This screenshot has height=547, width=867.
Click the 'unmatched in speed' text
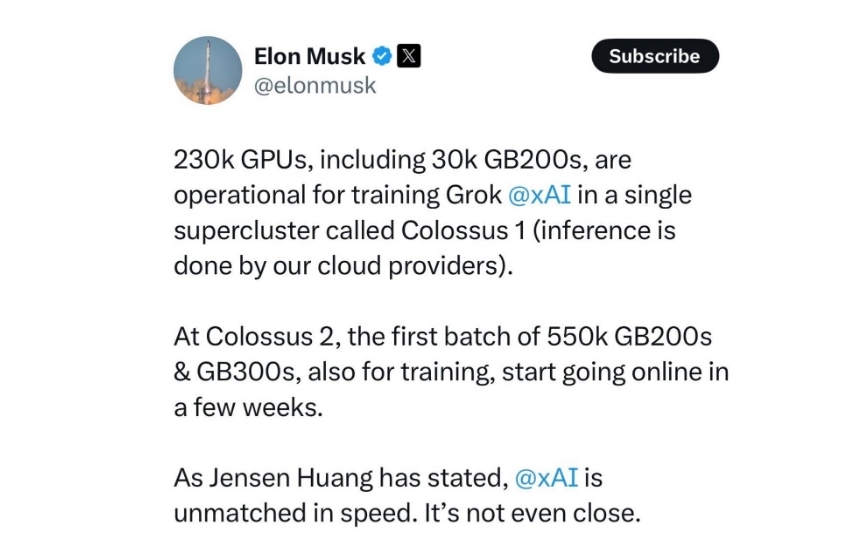click(295, 513)
